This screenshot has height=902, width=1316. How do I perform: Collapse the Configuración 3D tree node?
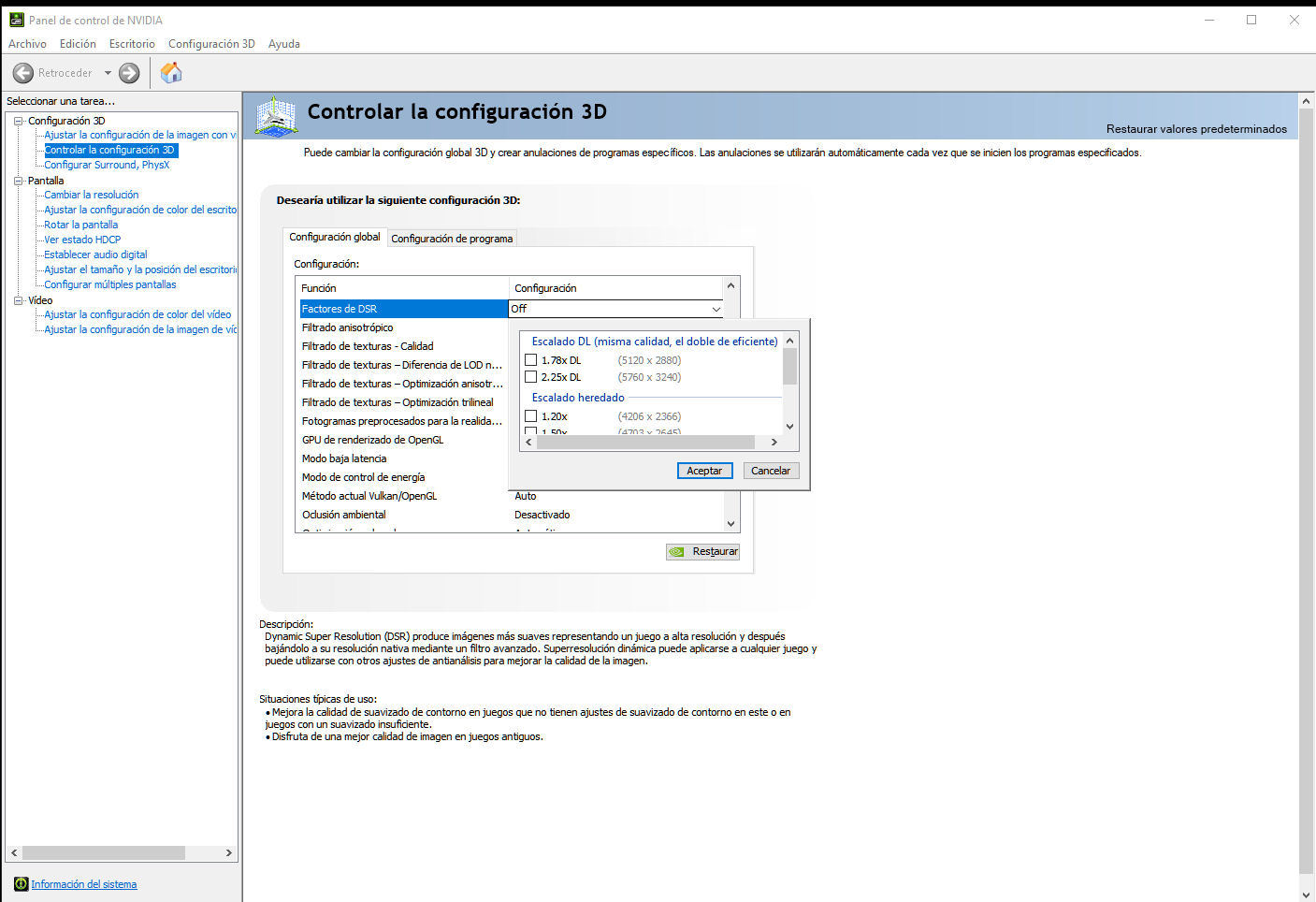coord(18,121)
